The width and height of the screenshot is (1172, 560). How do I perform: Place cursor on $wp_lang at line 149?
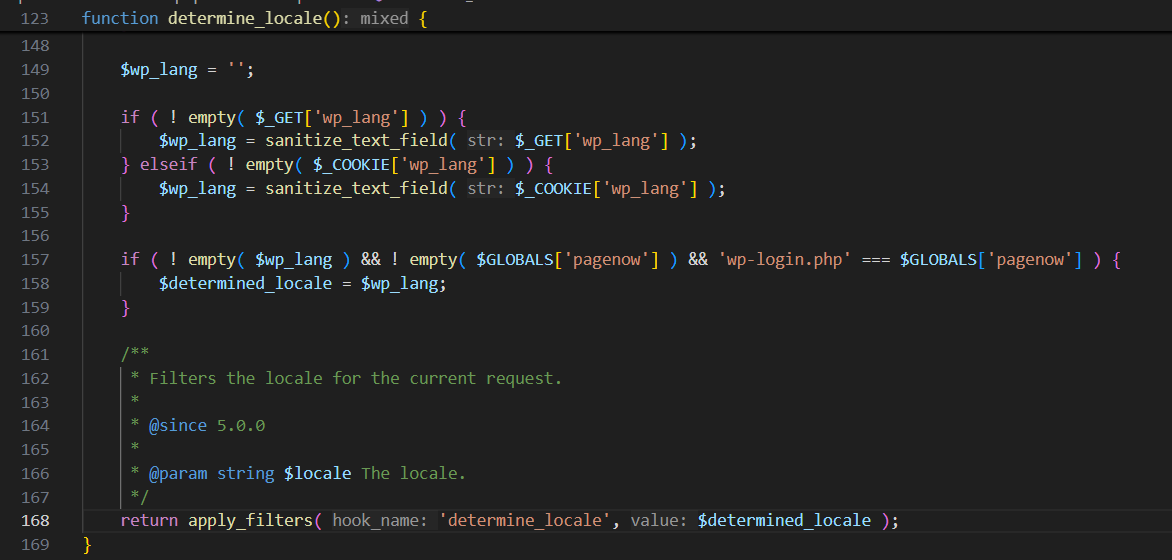(x=158, y=70)
